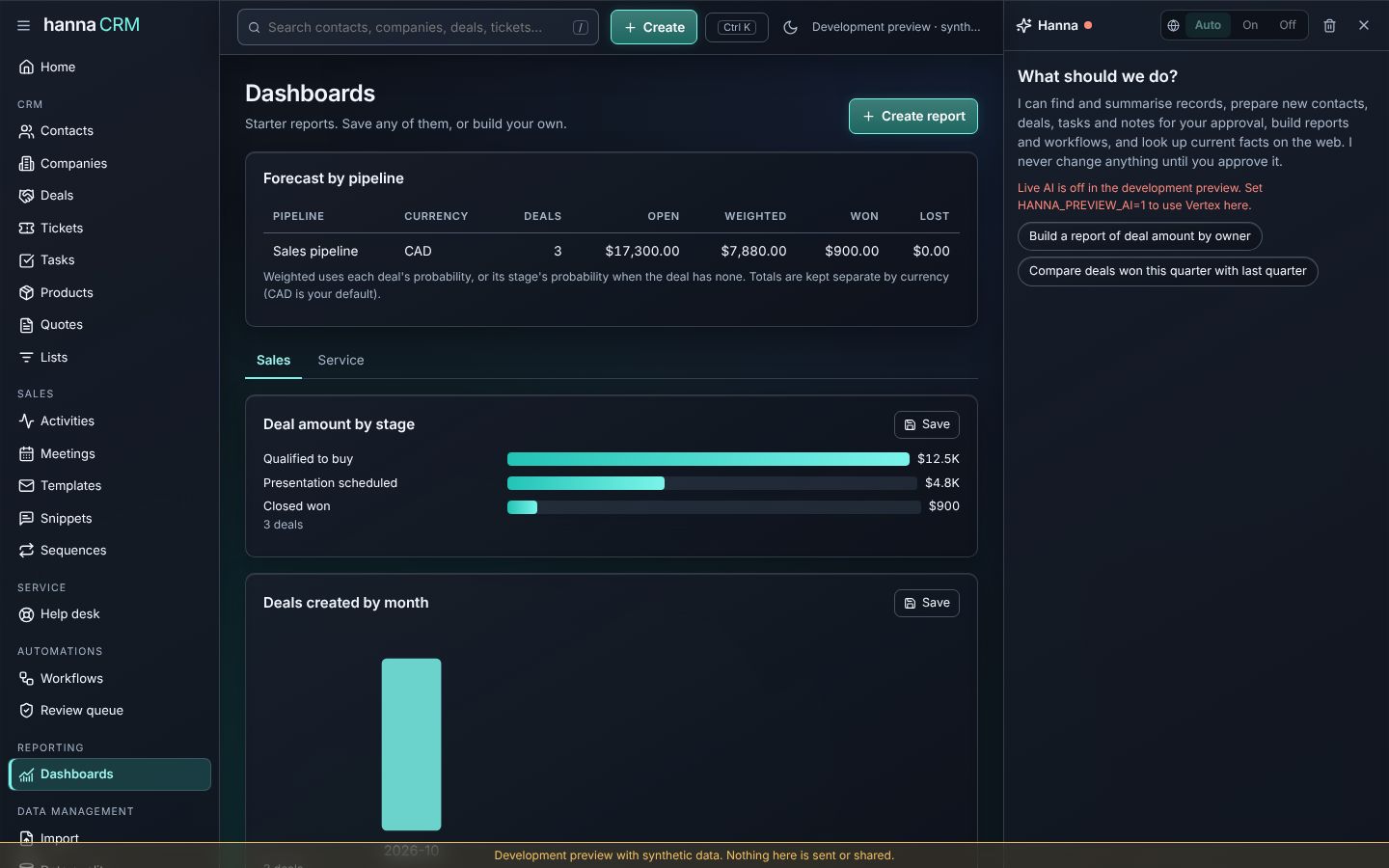This screenshot has height=868, width=1389.
Task: Open Tickets section
Action: click(x=109, y=229)
